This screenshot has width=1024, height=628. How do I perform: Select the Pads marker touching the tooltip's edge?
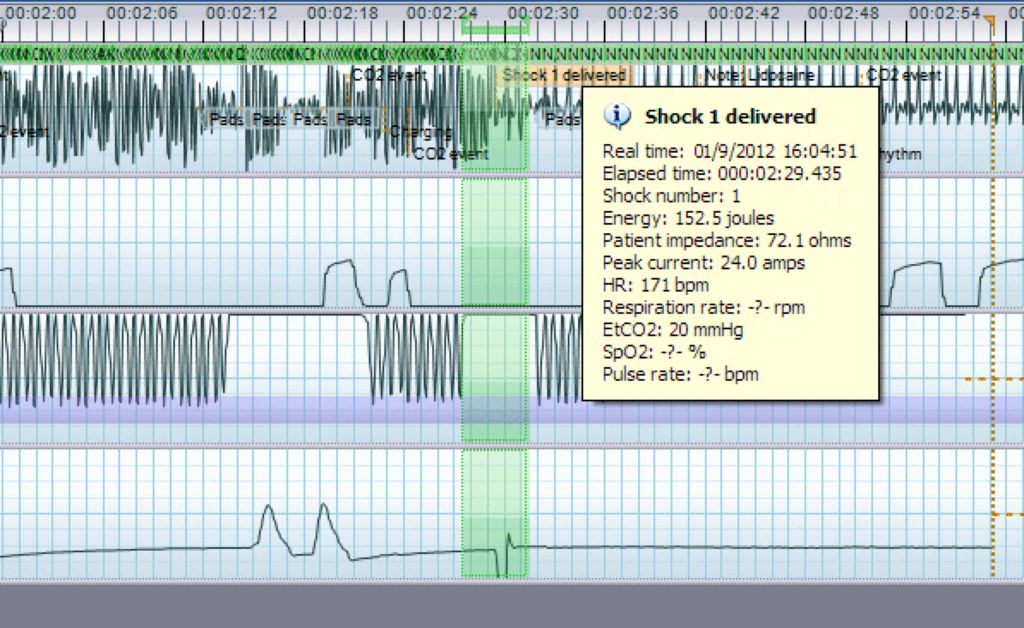562,119
